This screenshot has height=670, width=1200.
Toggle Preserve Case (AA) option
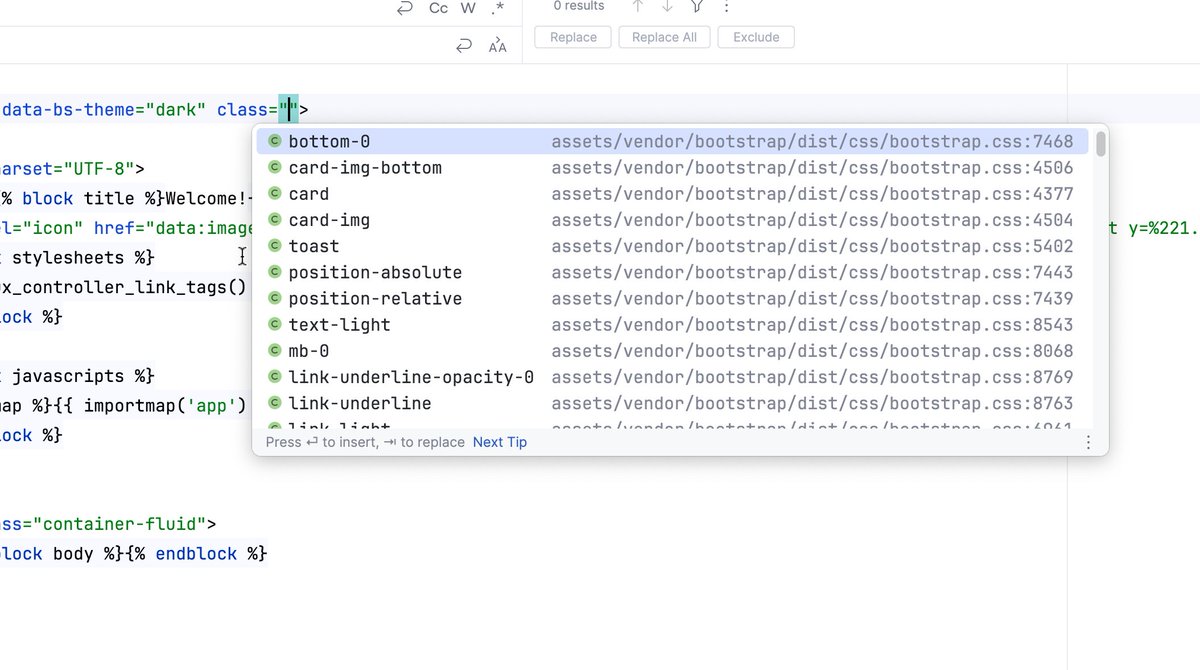click(497, 46)
